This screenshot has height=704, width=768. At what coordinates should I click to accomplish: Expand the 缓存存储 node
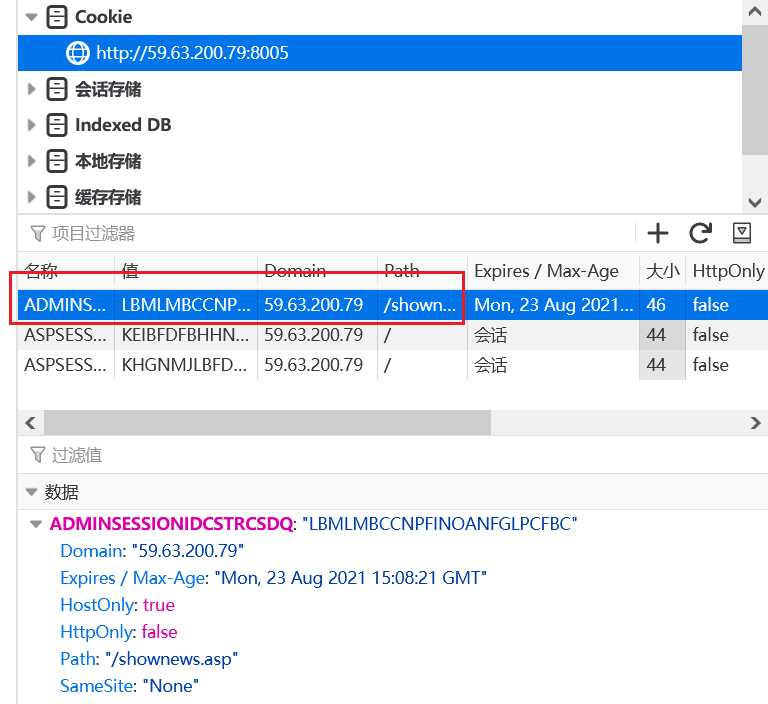point(31,197)
